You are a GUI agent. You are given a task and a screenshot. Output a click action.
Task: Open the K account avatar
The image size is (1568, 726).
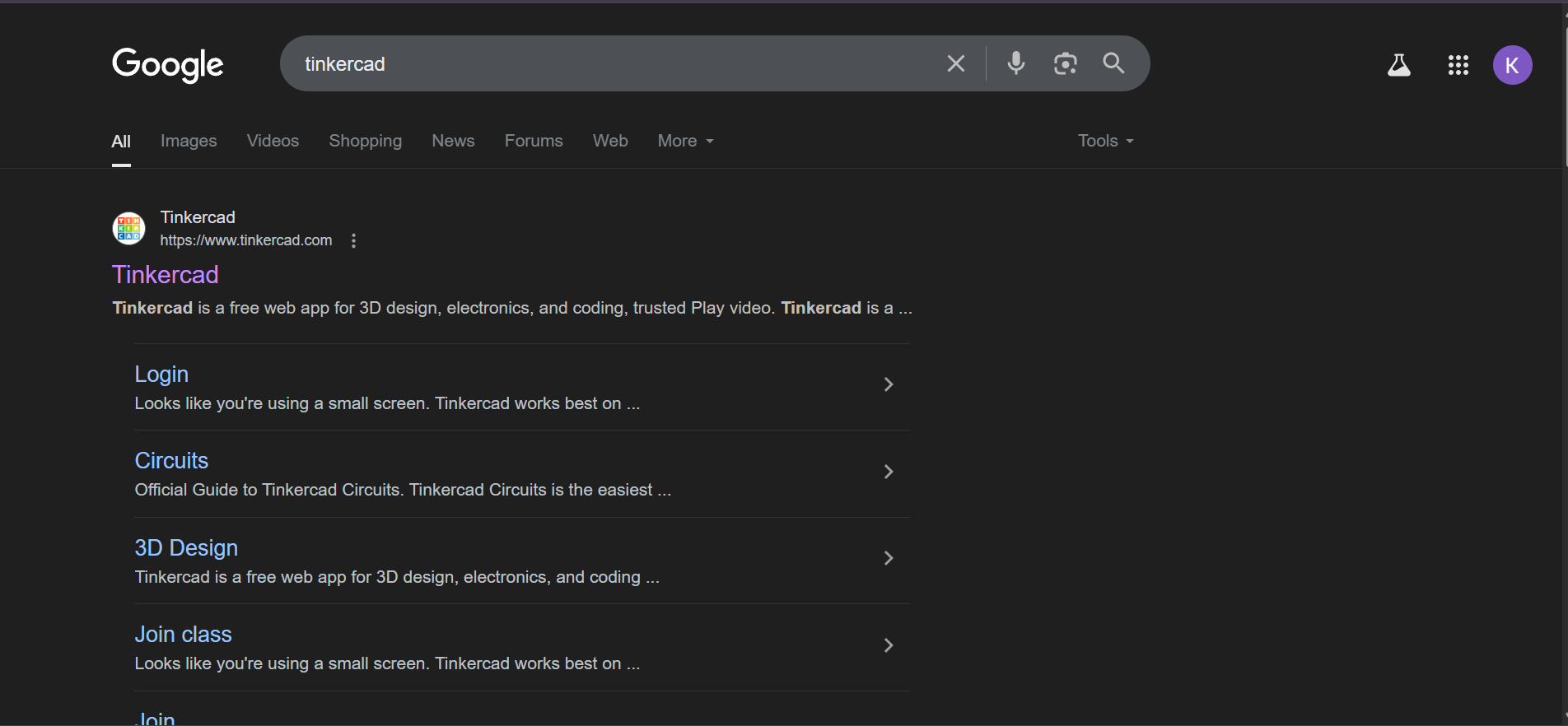[1512, 65]
